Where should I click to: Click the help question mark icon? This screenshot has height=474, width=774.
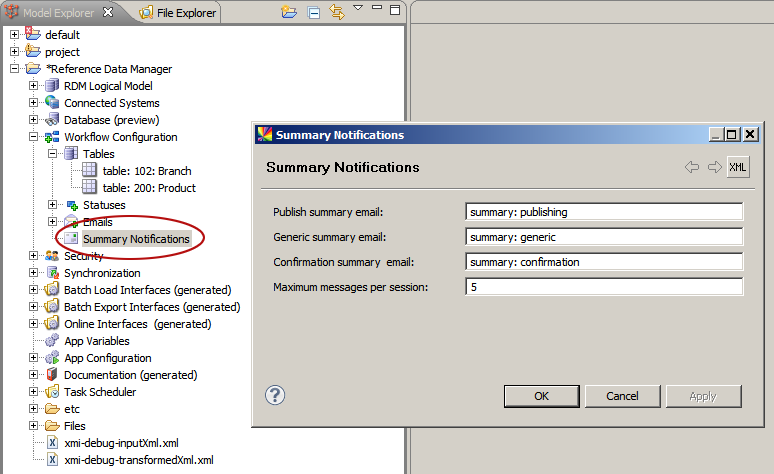(x=275, y=395)
